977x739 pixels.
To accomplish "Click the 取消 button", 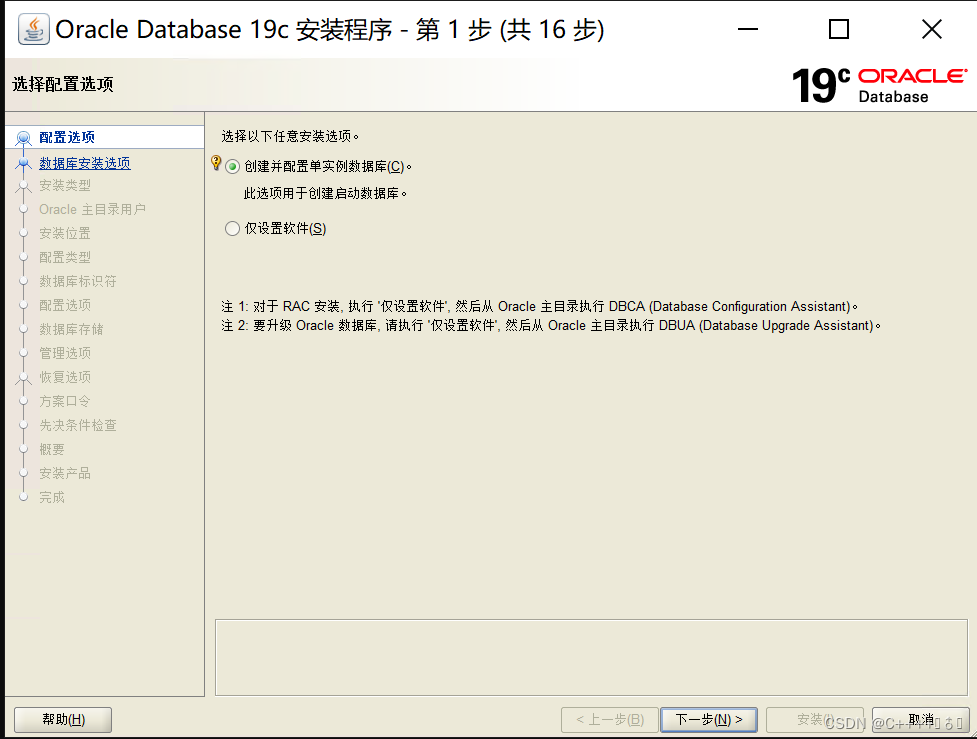I will click(920, 720).
